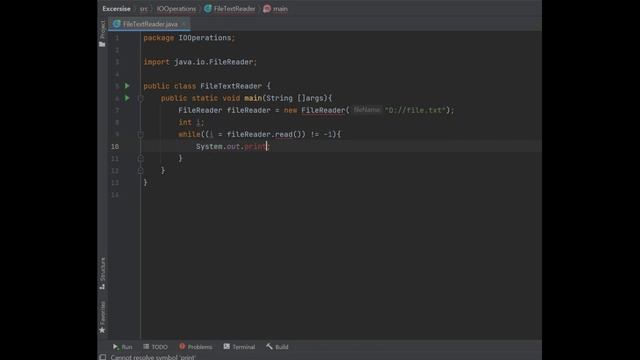
Task: Open the Run tool window
Action: [x=122, y=347]
